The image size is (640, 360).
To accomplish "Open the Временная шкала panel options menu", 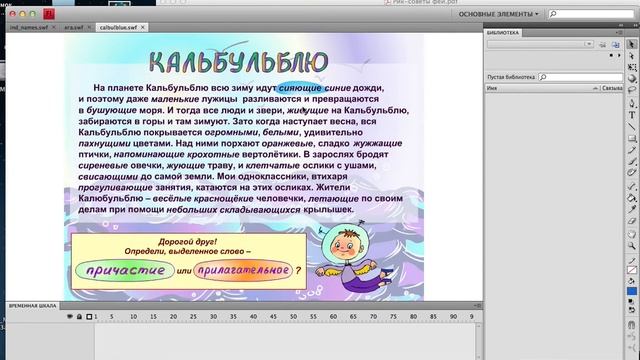I will click(478, 305).
